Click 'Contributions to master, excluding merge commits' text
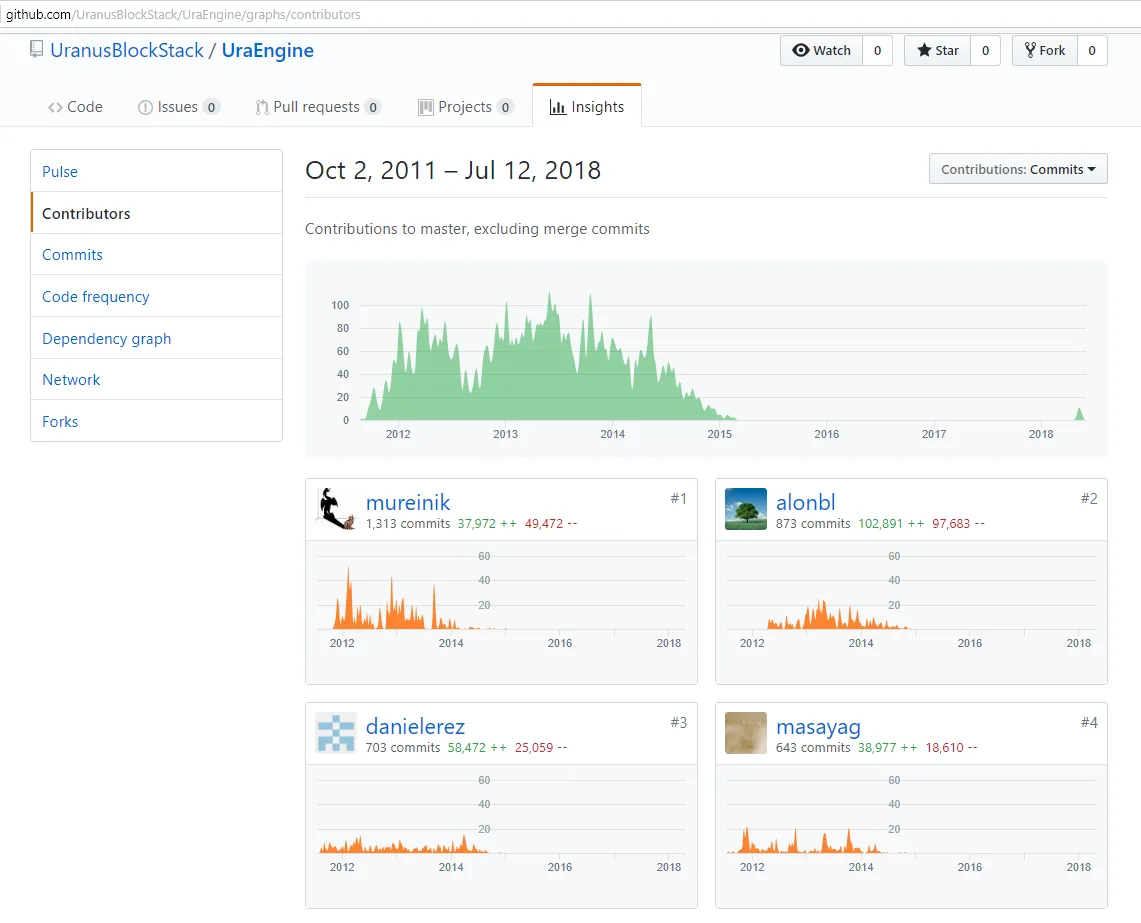The width and height of the screenshot is (1141, 923). pyautogui.click(x=477, y=229)
